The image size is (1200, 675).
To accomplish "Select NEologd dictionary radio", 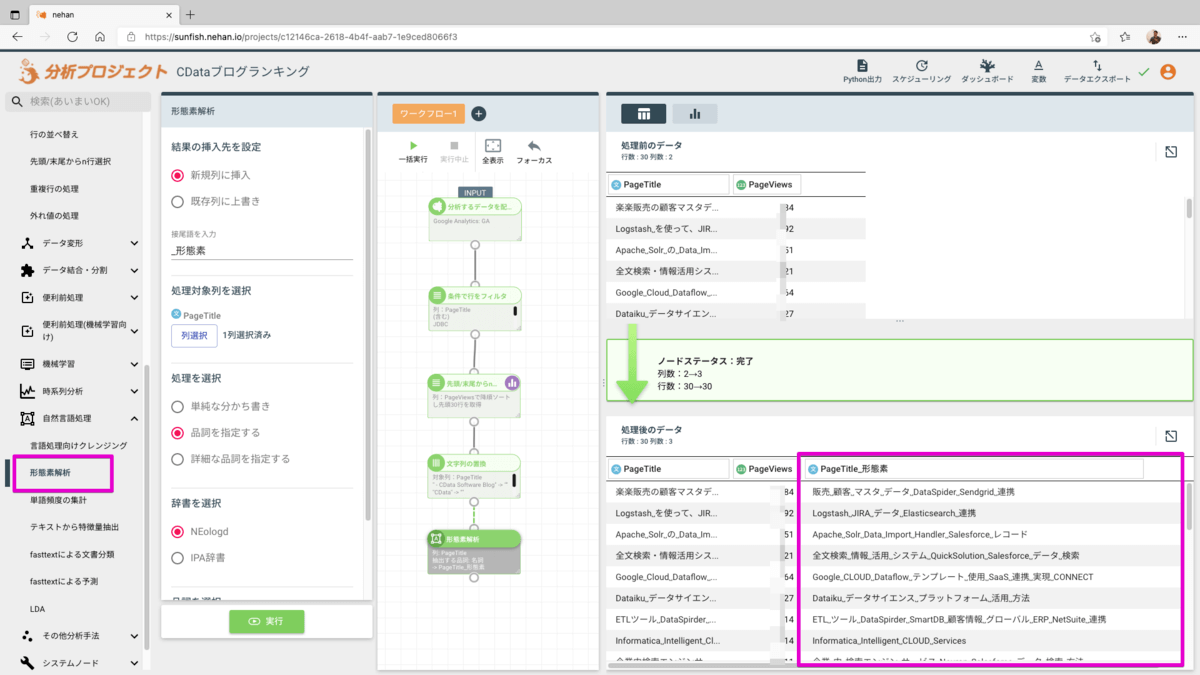I will [178, 532].
